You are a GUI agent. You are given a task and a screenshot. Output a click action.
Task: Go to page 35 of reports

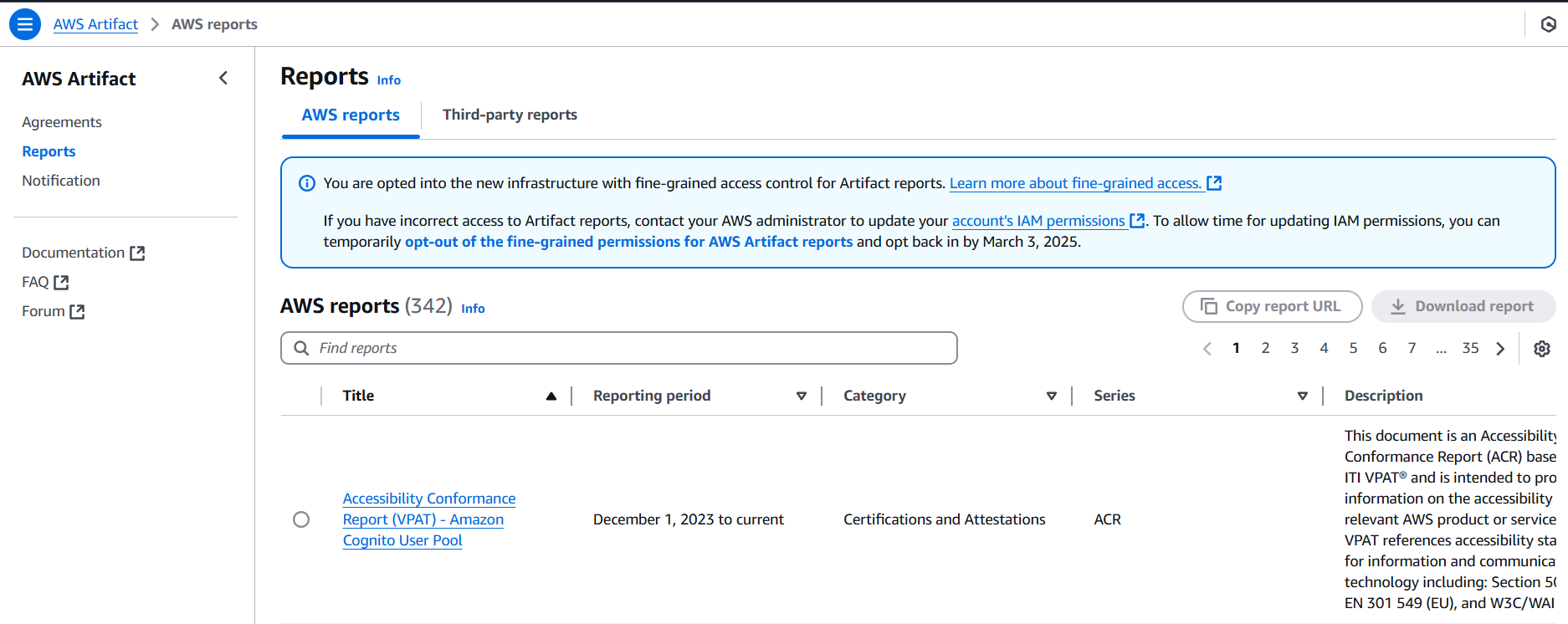pyautogui.click(x=1470, y=348)
